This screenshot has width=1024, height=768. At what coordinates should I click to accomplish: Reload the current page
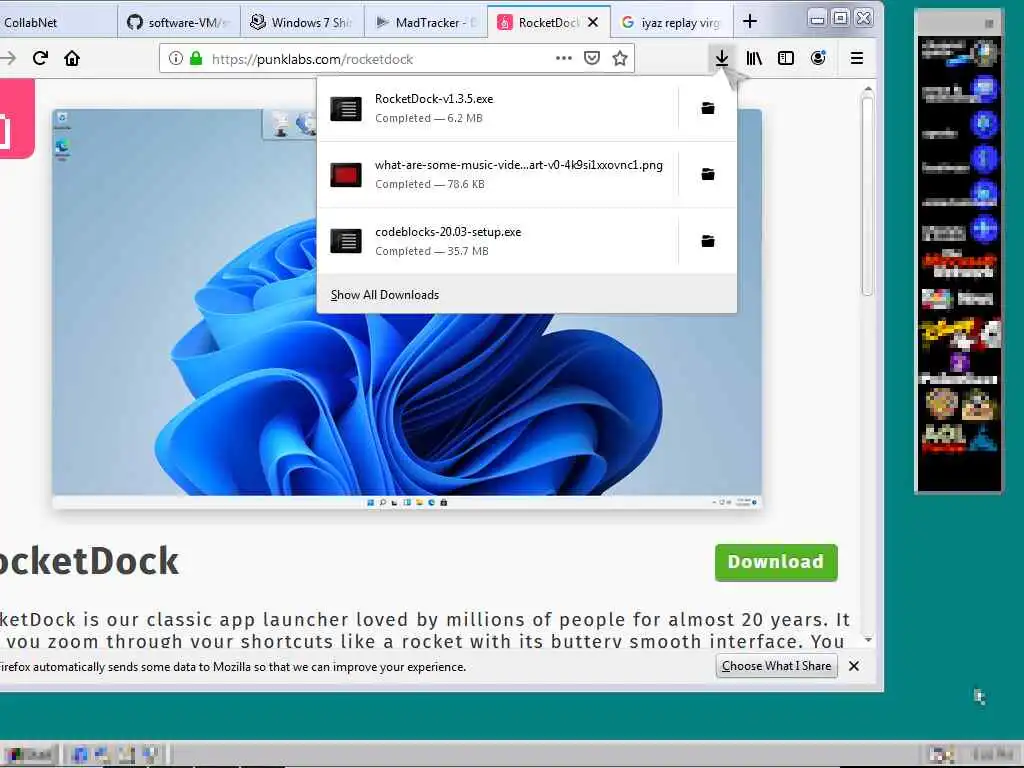pos(40,59)
